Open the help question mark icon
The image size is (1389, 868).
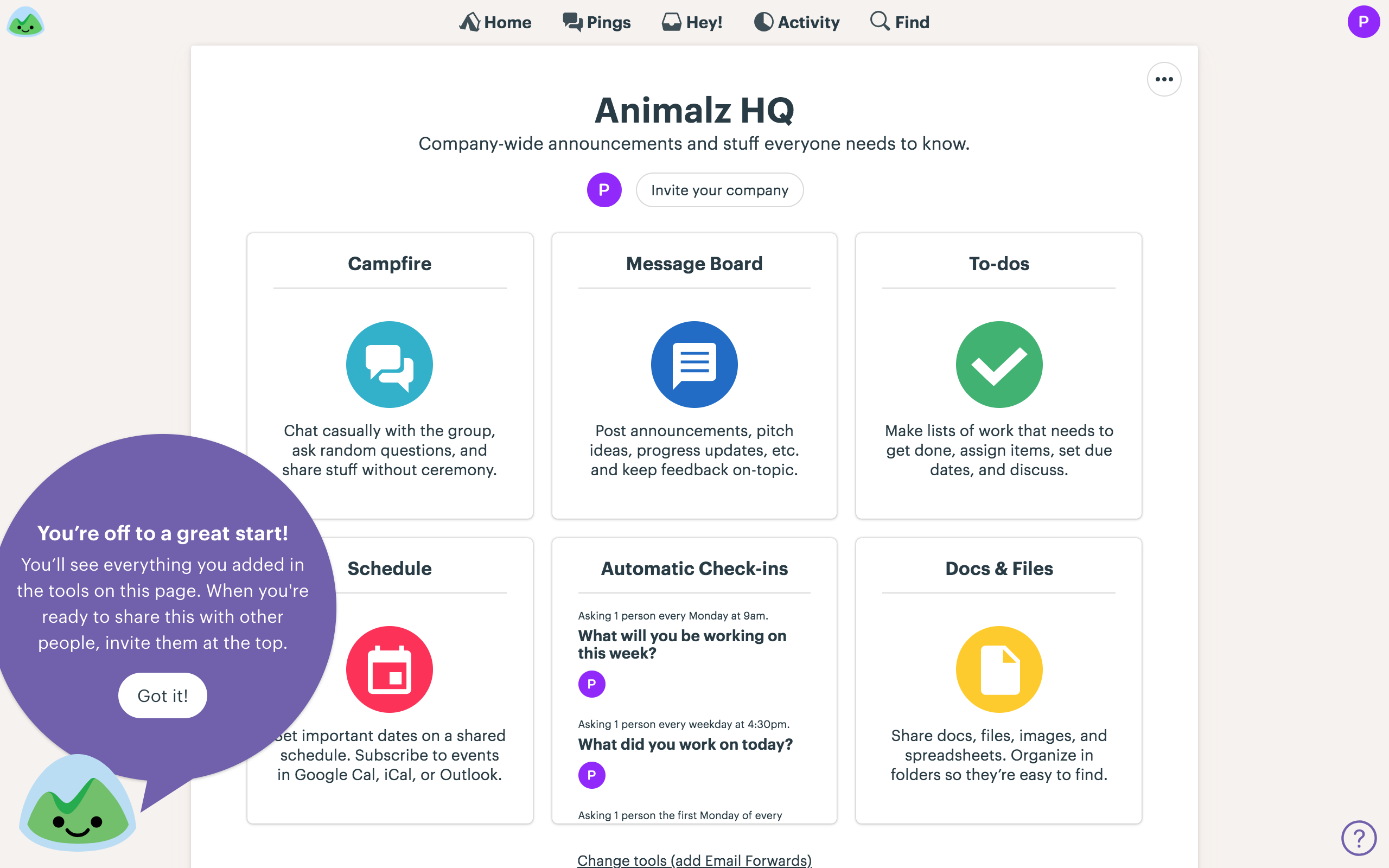click(1359, 838)
